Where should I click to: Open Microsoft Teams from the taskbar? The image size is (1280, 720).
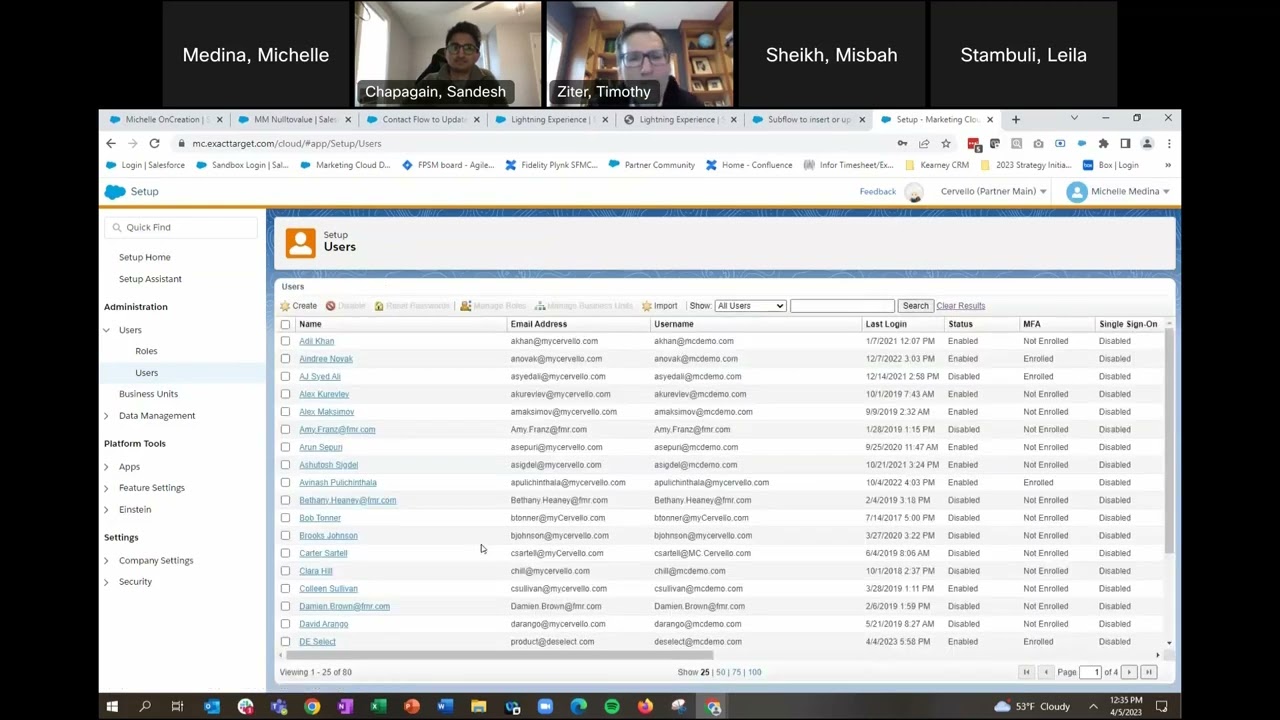pos(279,707)
